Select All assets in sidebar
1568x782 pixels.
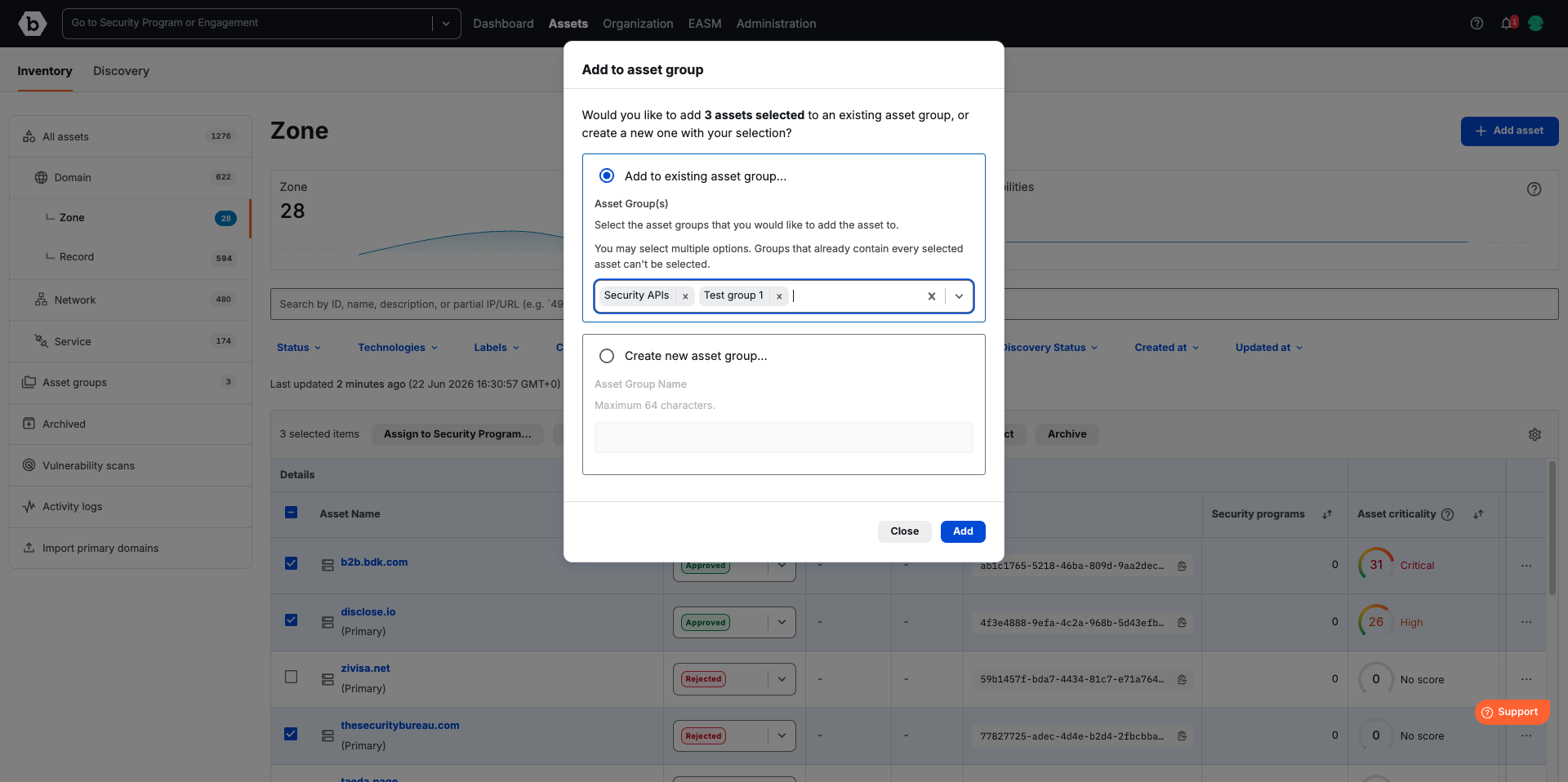131,136
